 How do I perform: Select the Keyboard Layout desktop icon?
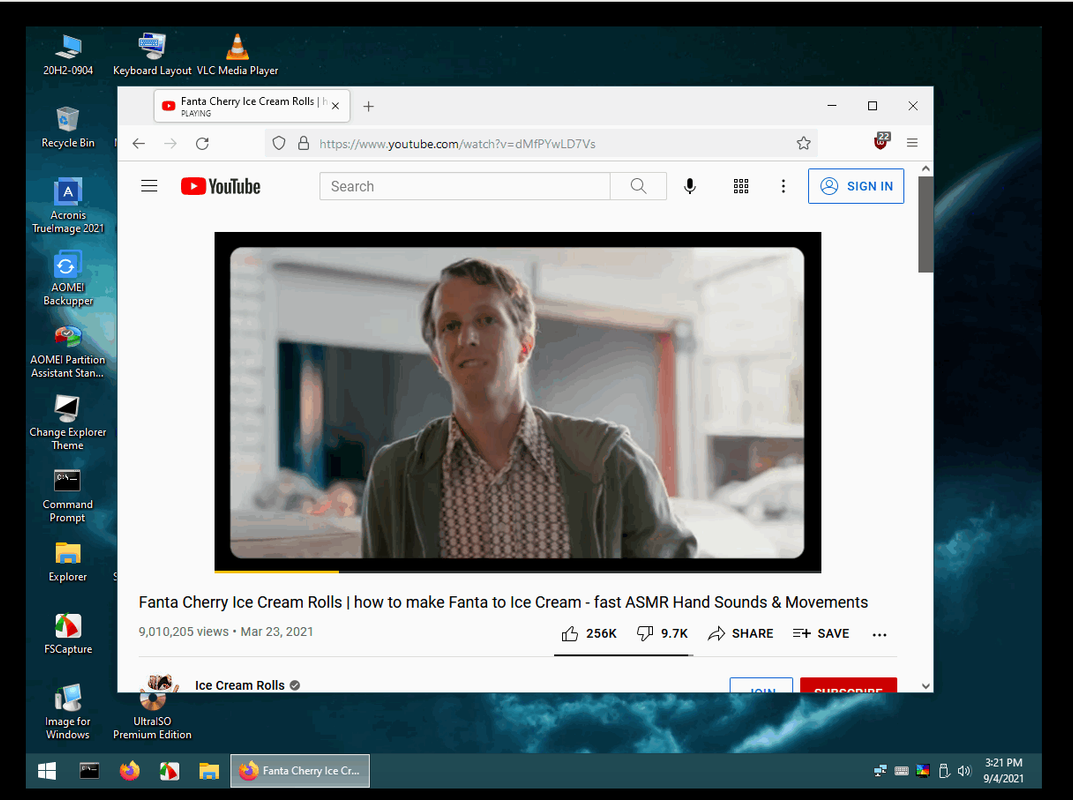pos(152,55)
